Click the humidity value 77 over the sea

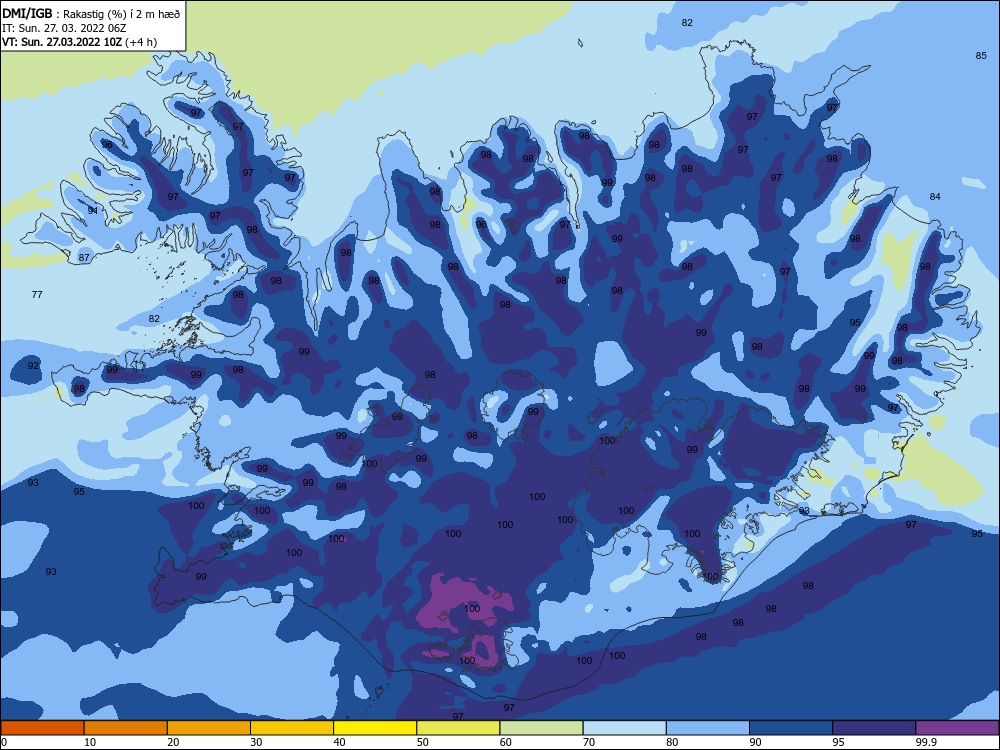pos(37,295)
